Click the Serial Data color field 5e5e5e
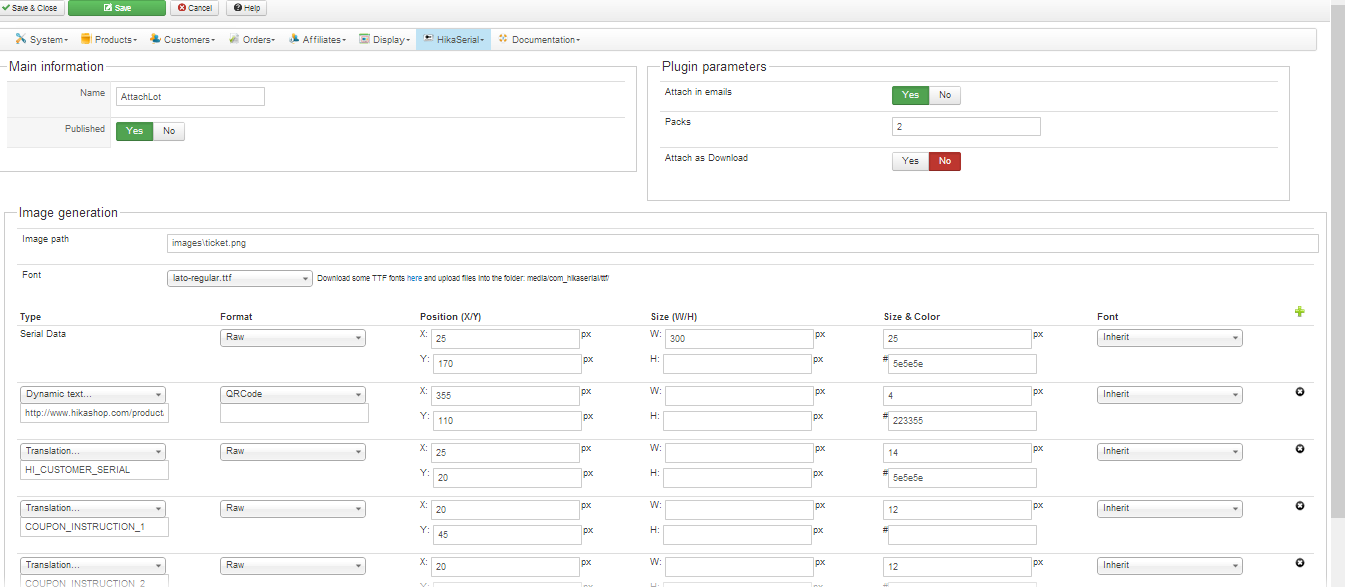 (x=962, y=364)
